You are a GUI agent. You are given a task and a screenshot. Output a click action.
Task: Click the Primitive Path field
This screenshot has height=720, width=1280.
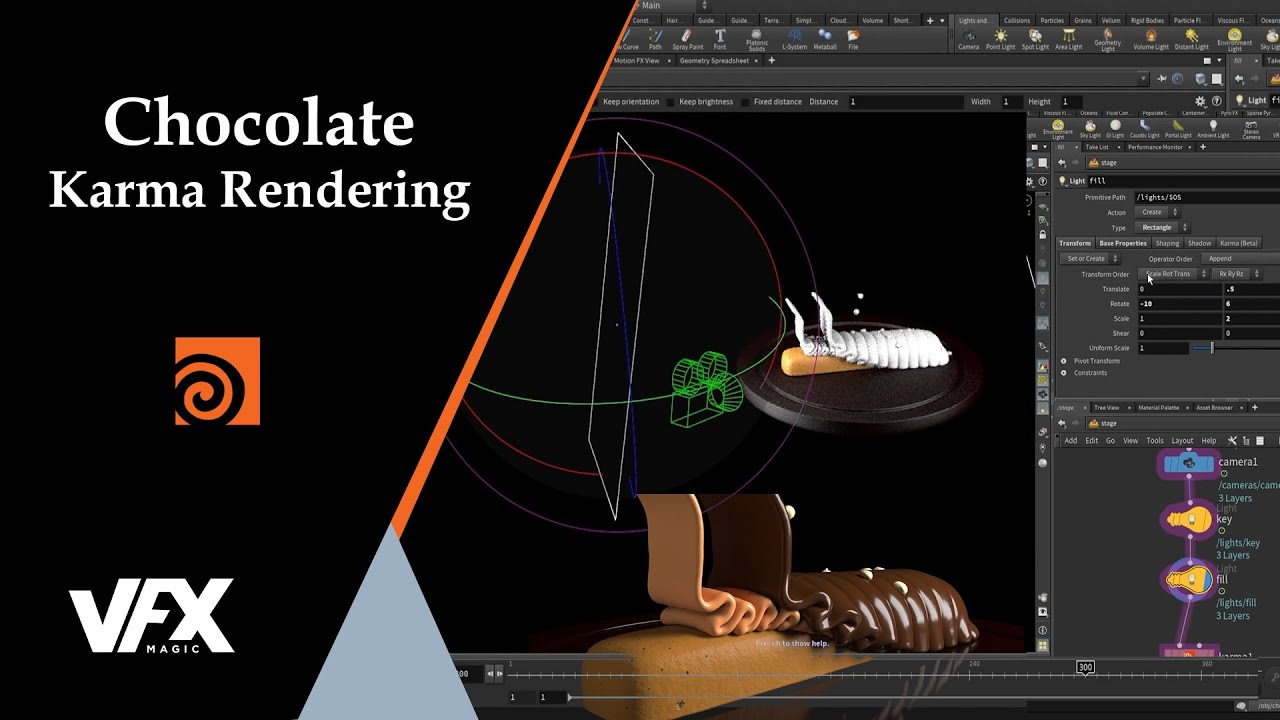pos(1207,197)
